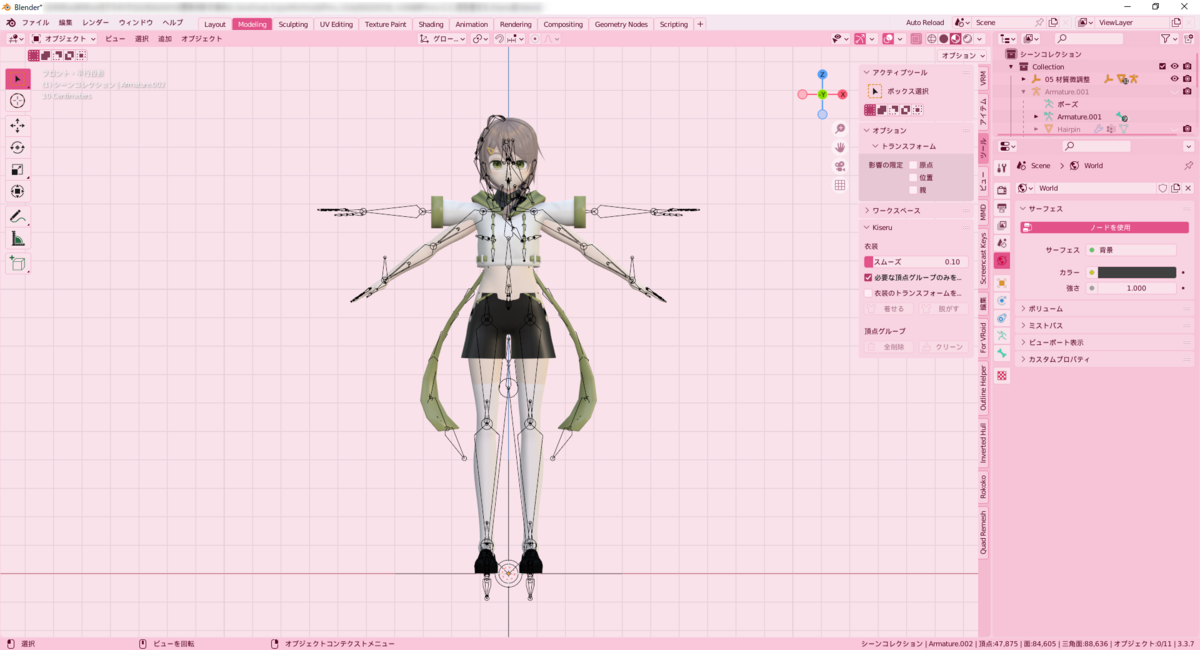This screenshot has width=1200, height=650.
Task: Choose the Move tool
Action: click(x=18, y=125)
